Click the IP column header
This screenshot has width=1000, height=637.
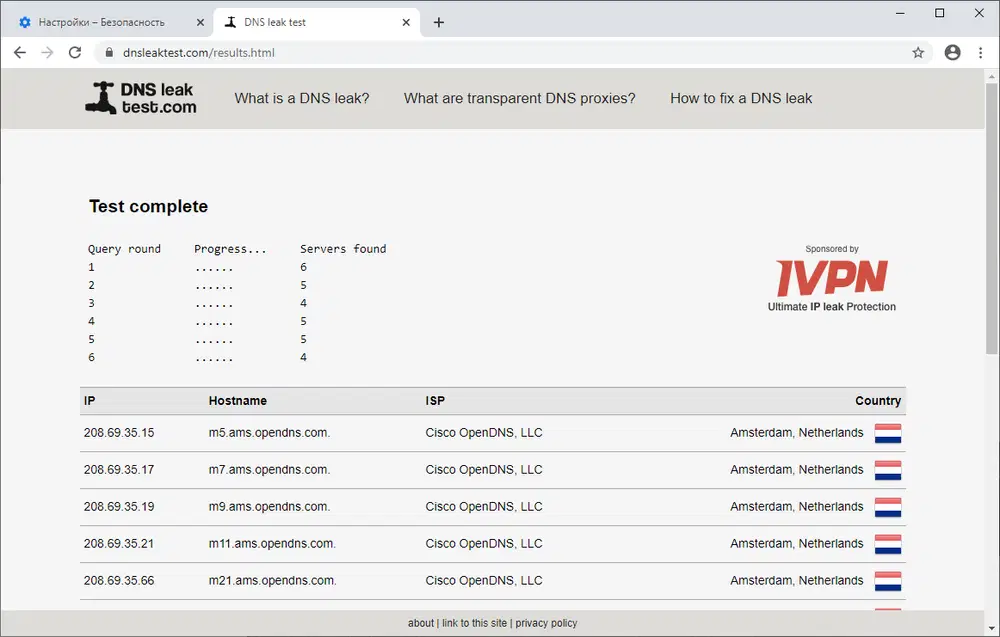tap(89, 400)
